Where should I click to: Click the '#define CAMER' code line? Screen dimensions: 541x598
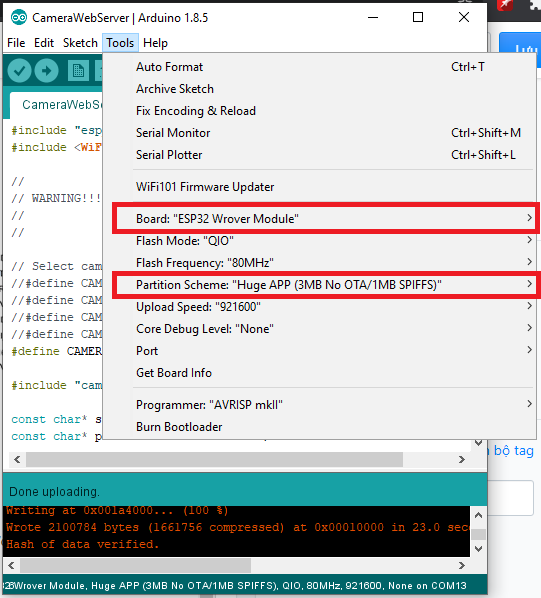pos(56,351)
